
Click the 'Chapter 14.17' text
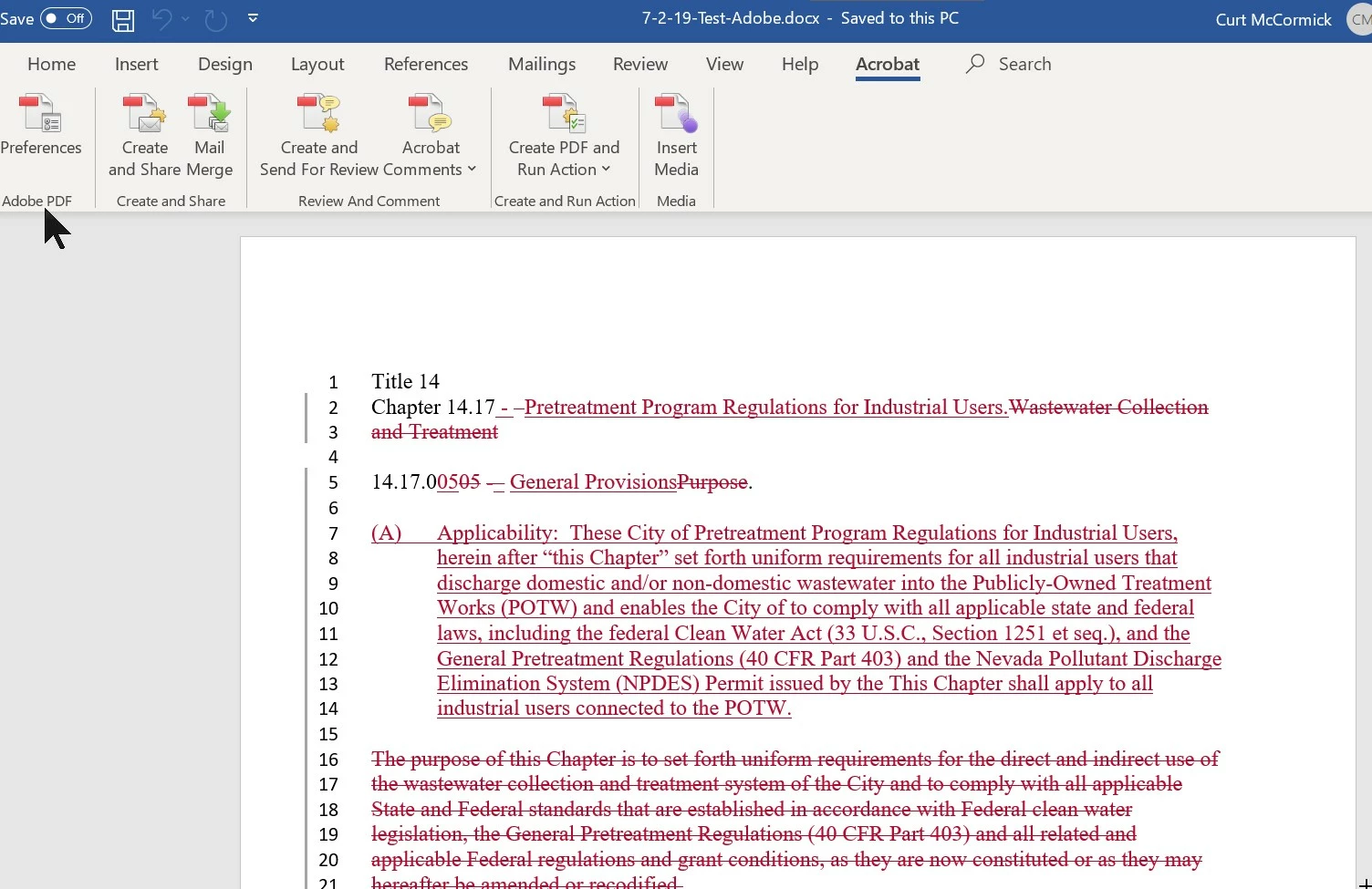(432, 407)
